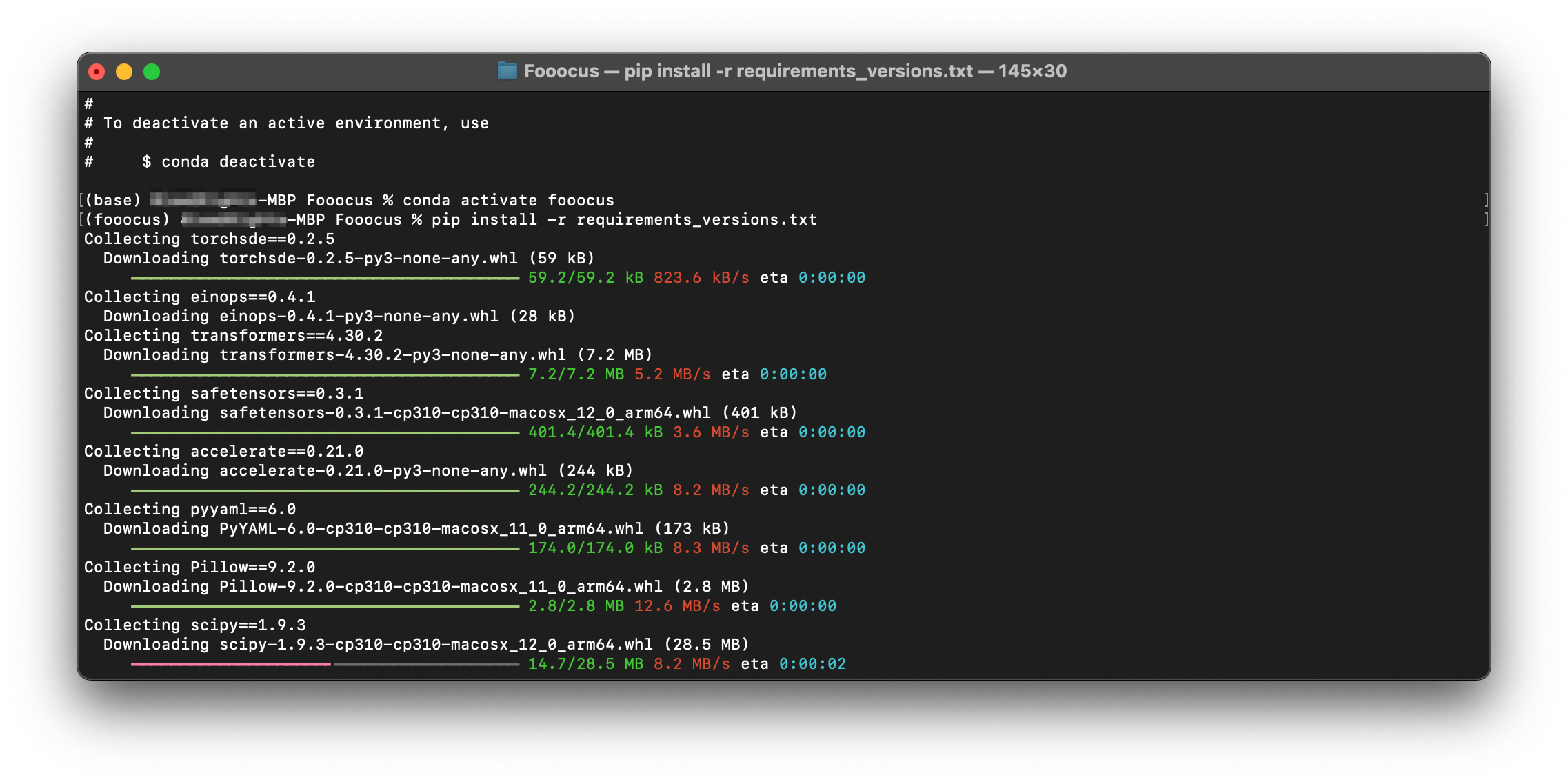Image resolution: width=1568 pixels, height=782 pixels.
Task: Click the 'Downloading accelerate-0.21.0' wheel filename line
Action: pos(368,471)
